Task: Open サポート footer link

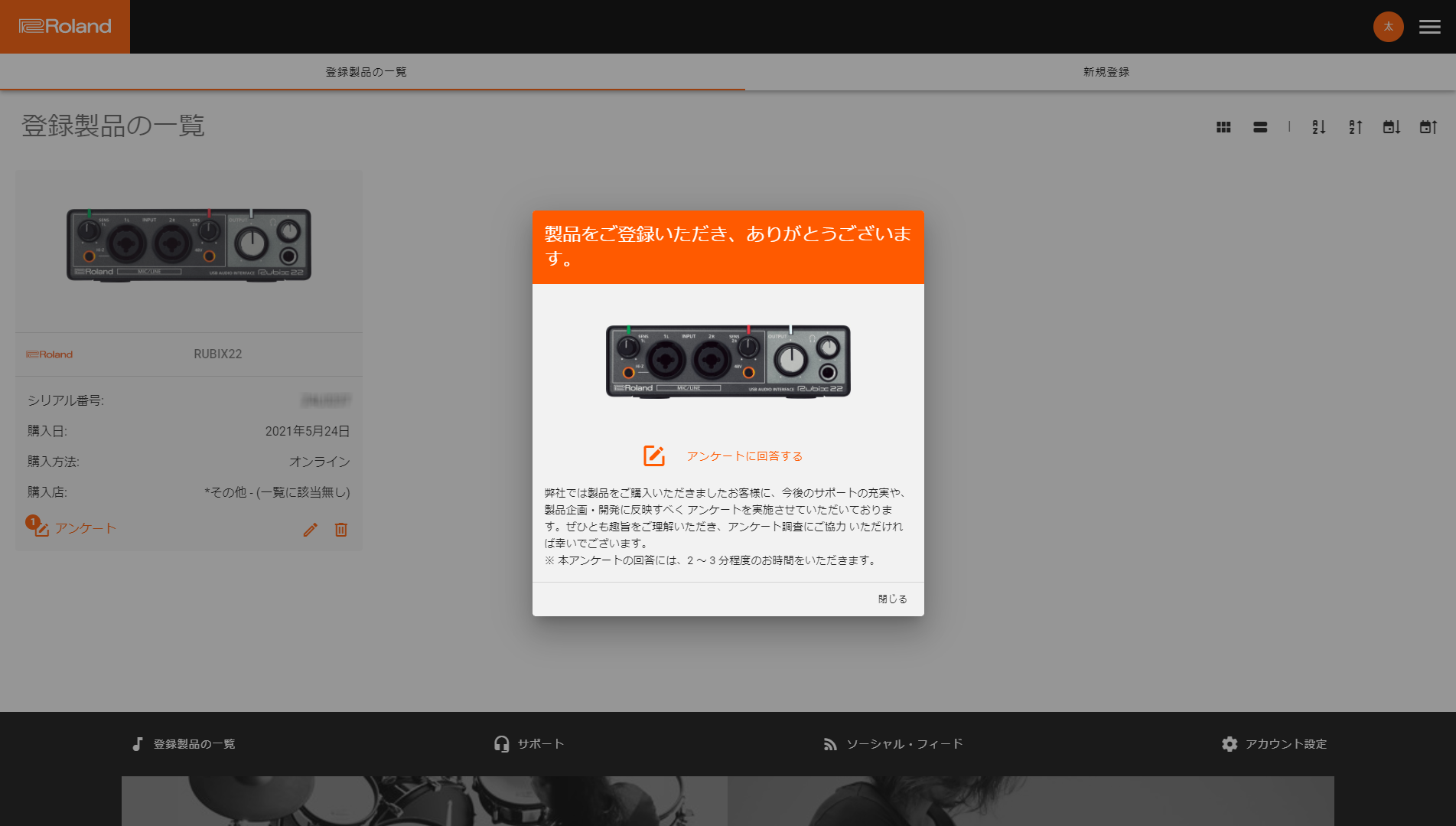Action: (541, 744)
